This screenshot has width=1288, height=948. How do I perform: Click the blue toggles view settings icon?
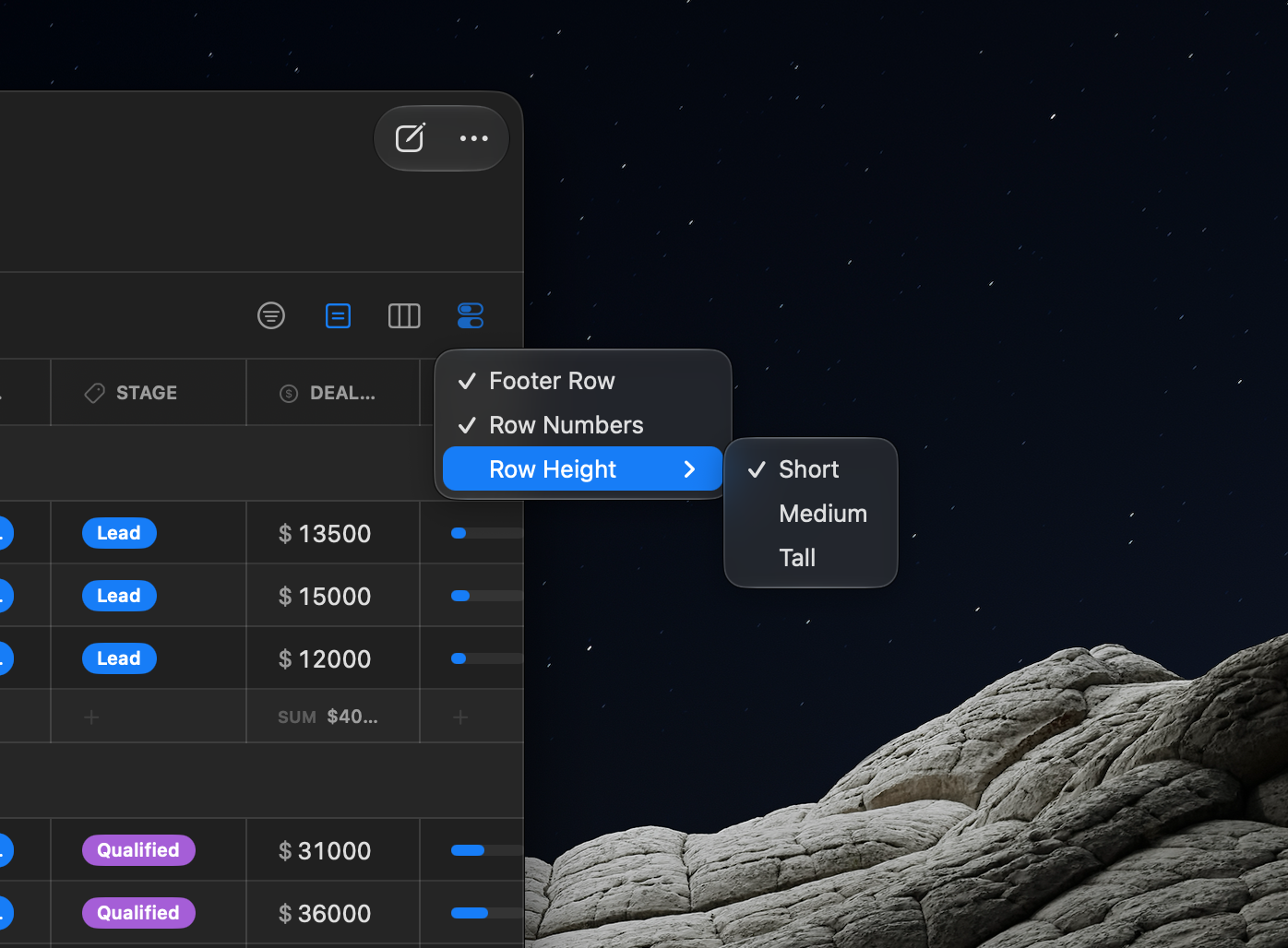(x=471, y=316)
